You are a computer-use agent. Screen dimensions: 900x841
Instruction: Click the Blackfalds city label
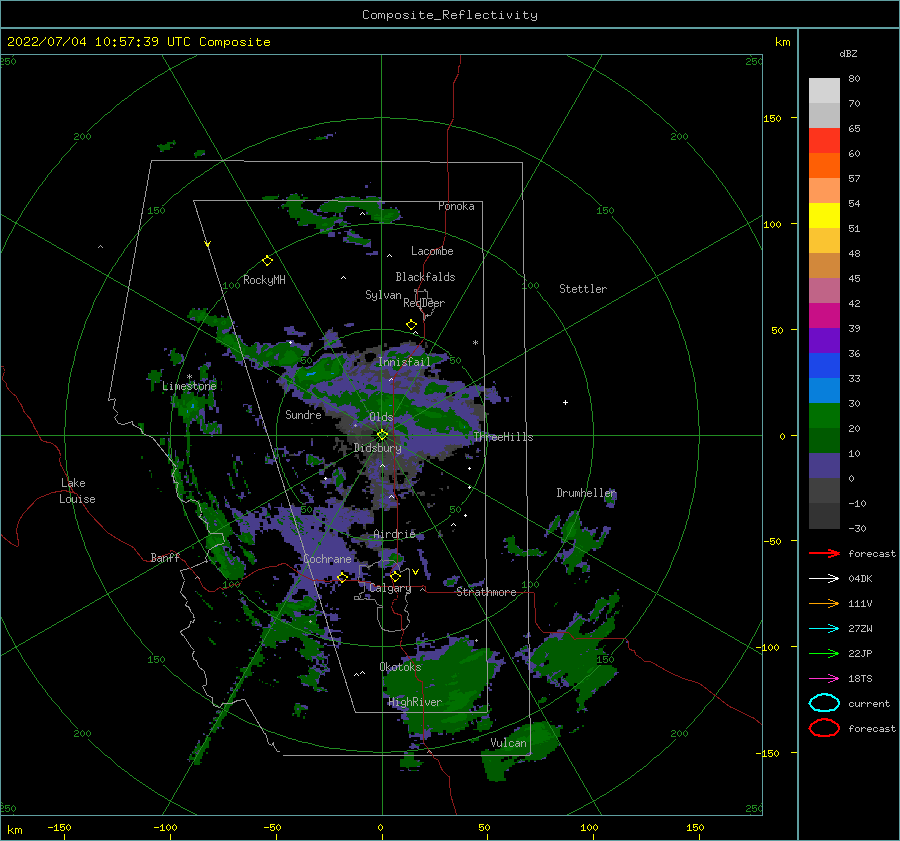pyautogui.click(x=425, y=277)
